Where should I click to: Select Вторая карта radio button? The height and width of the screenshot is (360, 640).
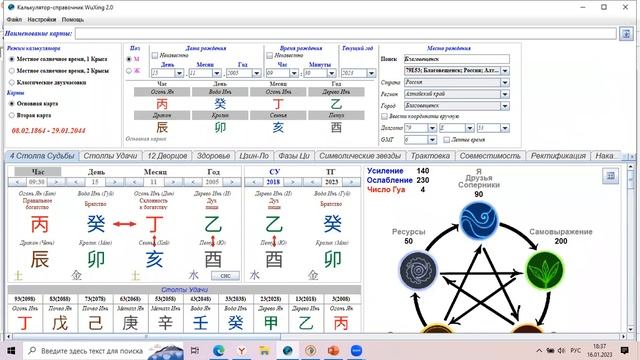coord(12,116)
